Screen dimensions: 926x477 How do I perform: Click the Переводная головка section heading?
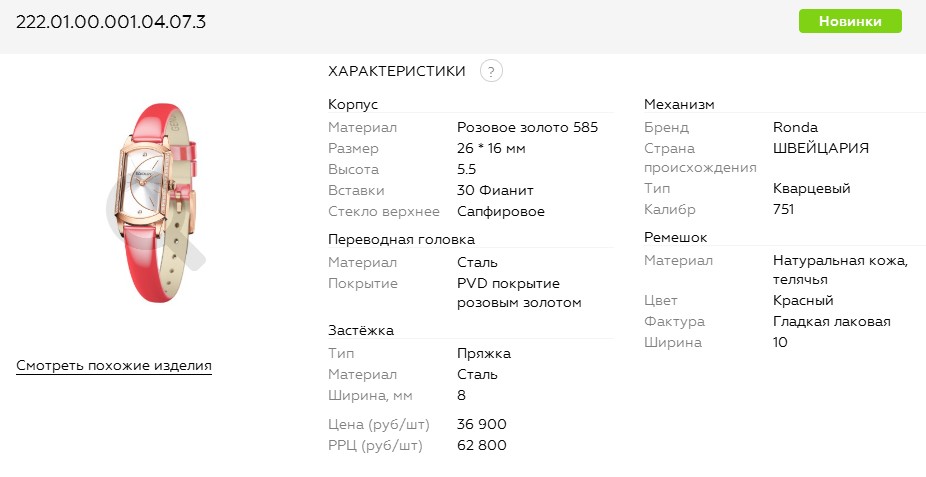[401, 239]
